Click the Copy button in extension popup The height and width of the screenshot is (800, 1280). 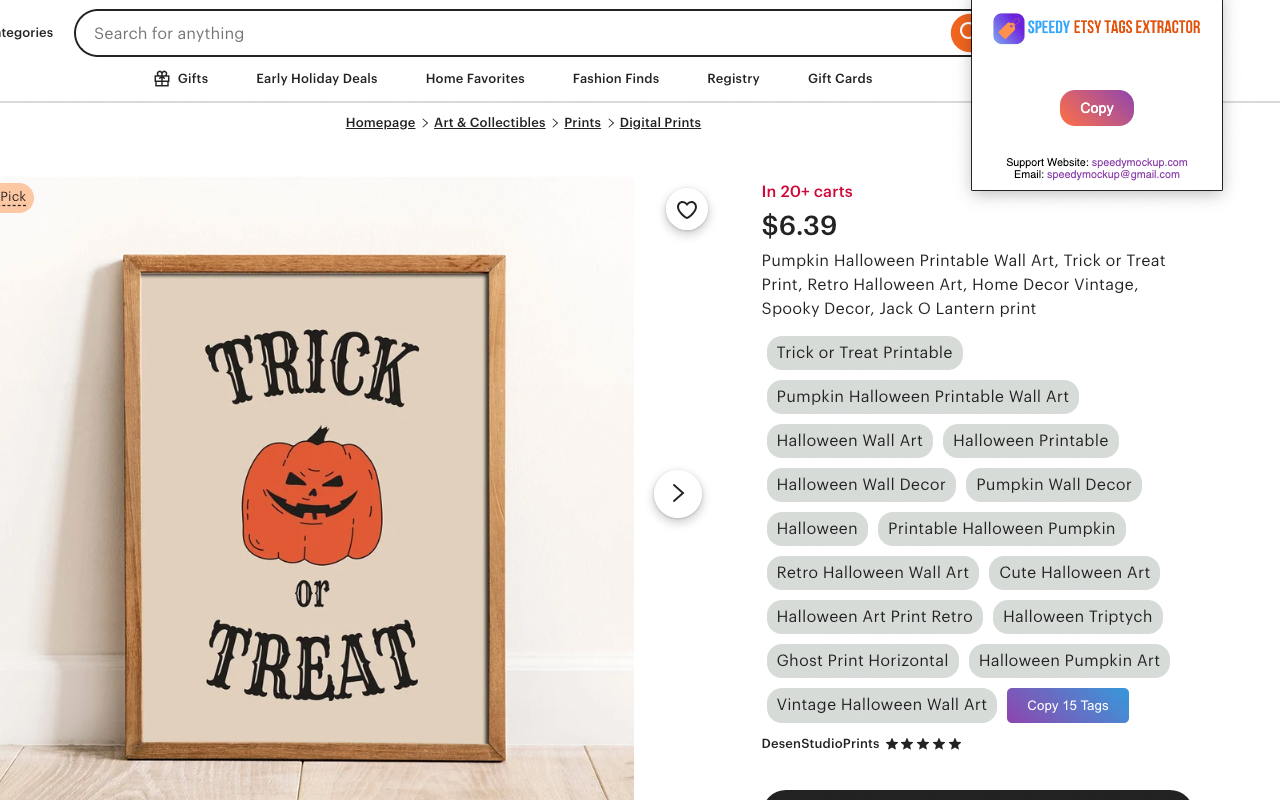(1097, 108)
